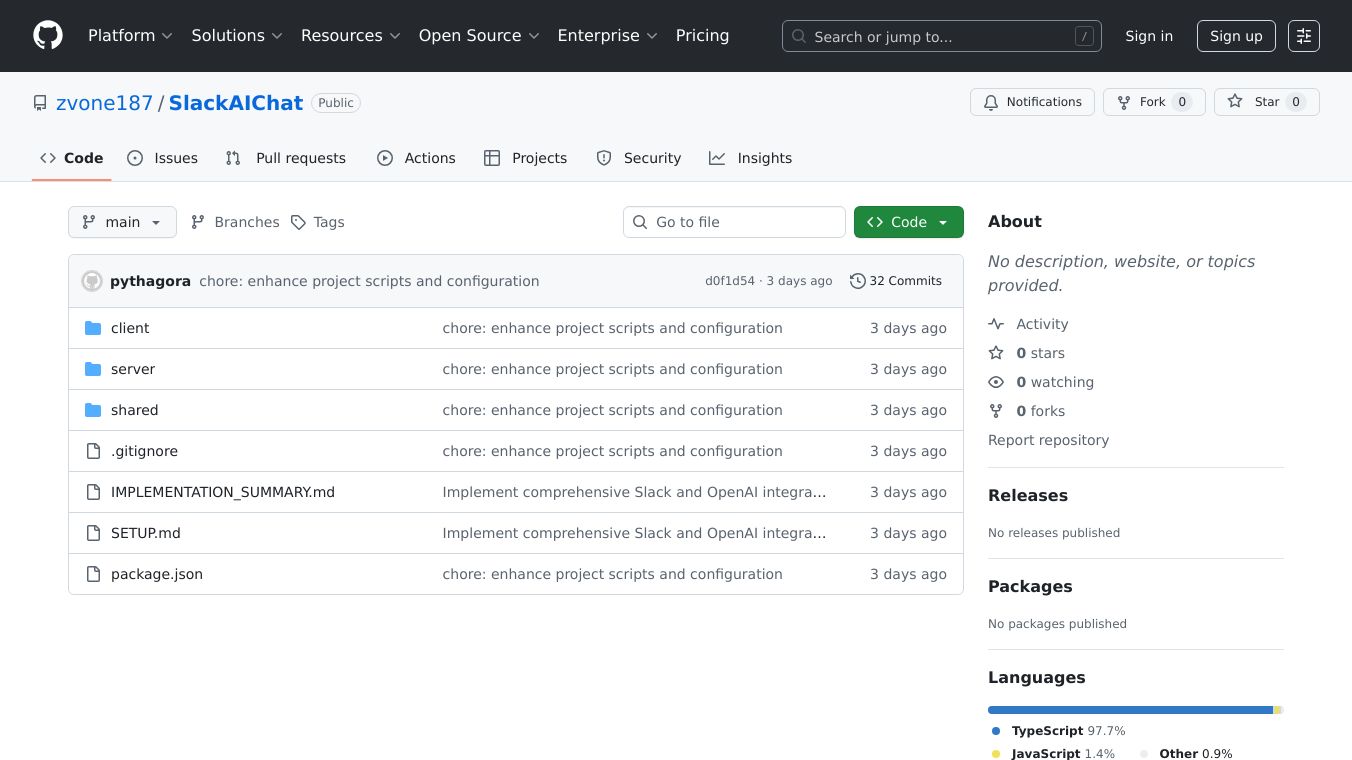Image resolution: width=1352 pixels, height=760 pixels.
Task: Fork the repository
Action: (1153, 102)
